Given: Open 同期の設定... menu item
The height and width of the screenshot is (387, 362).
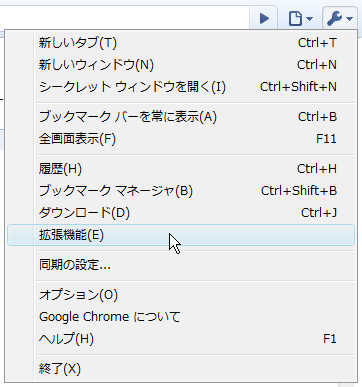Looking at the screenshot, I should click(181, 265).
